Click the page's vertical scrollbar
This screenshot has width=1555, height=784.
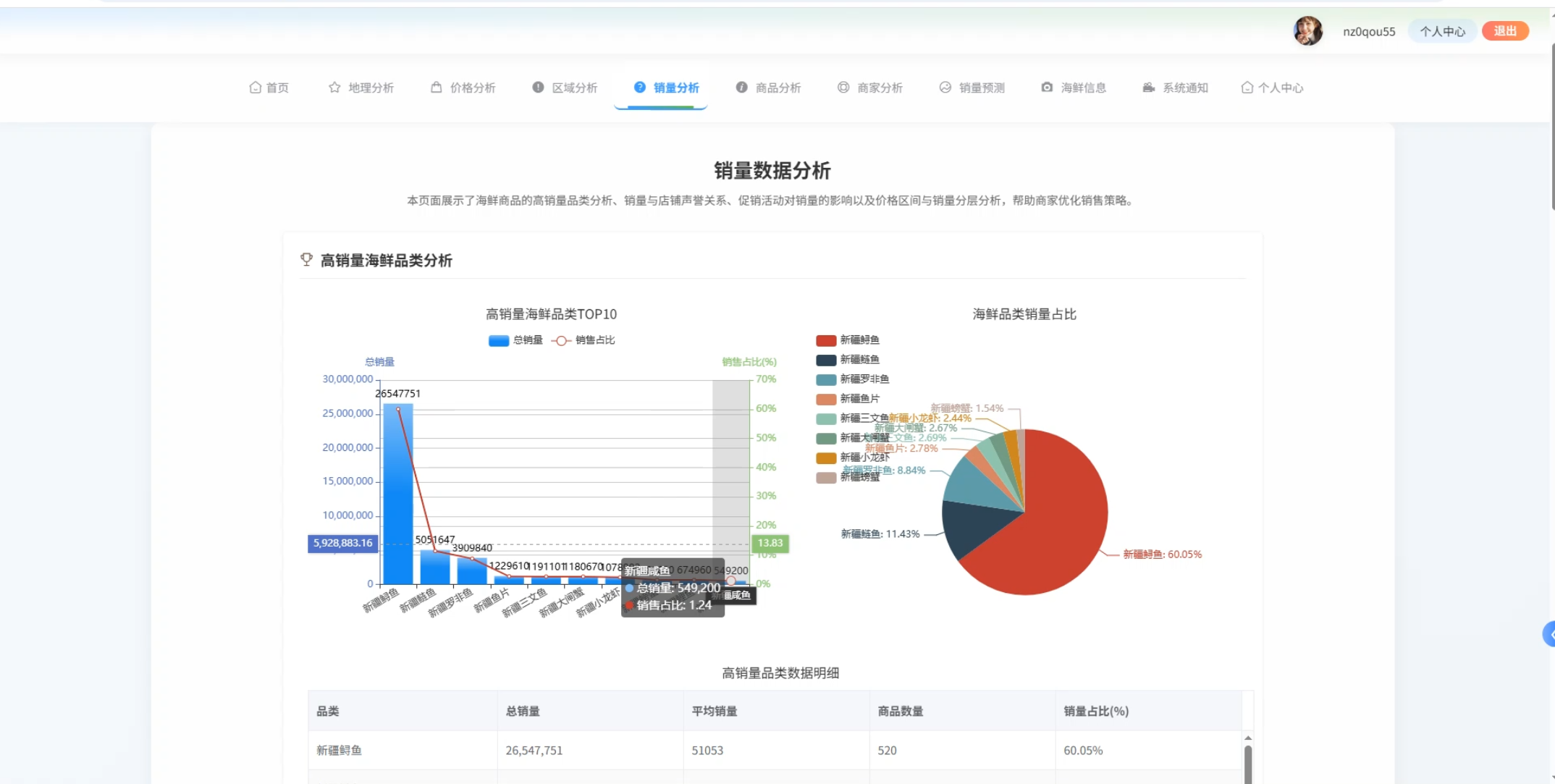pos(1554,127)
